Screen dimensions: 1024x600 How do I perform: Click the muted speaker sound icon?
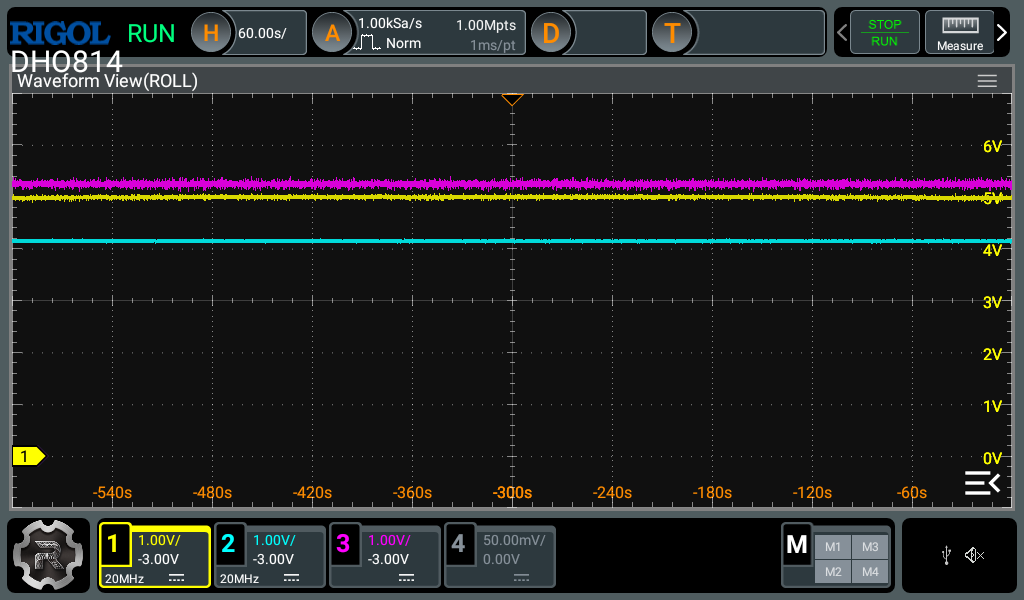point(975,556)
